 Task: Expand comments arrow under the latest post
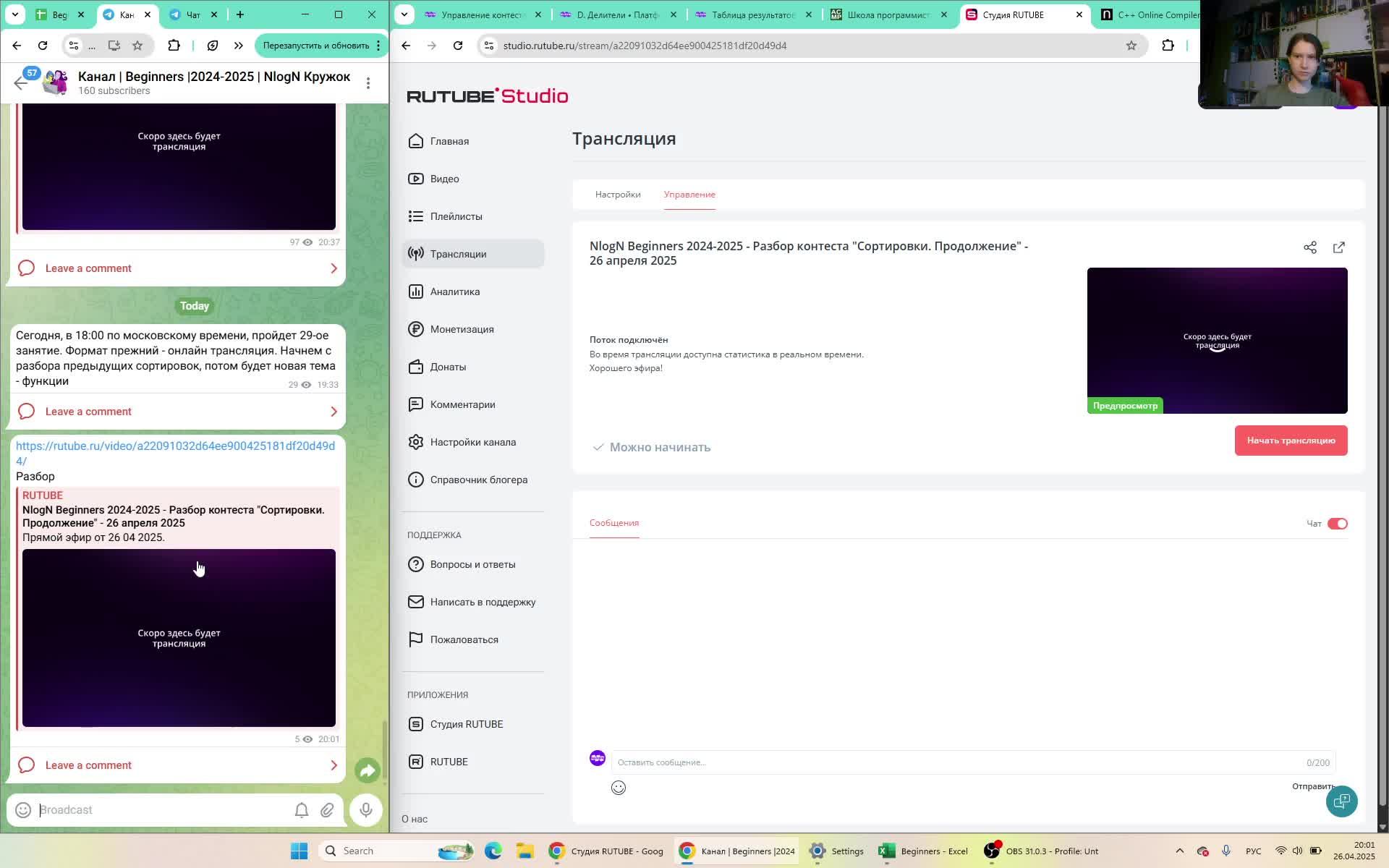click(334, 765)
